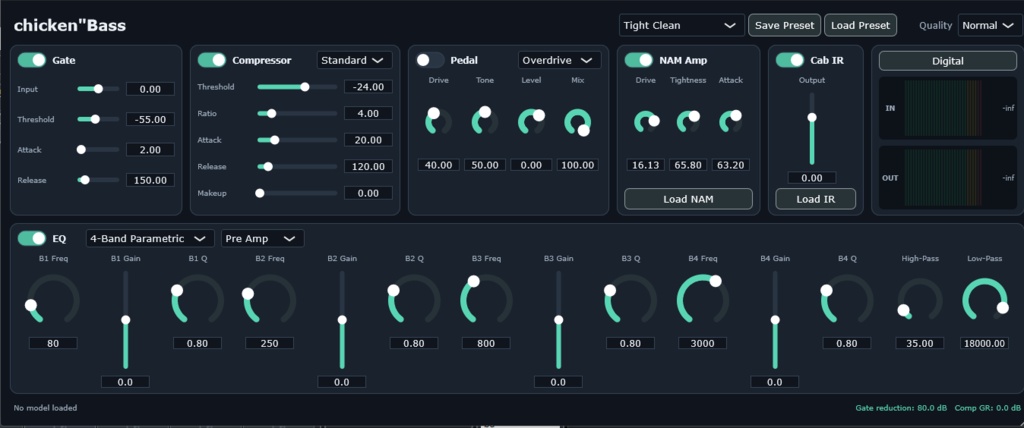Click the High-Pass filter knob
The image size is (1024, 428).
920,301
